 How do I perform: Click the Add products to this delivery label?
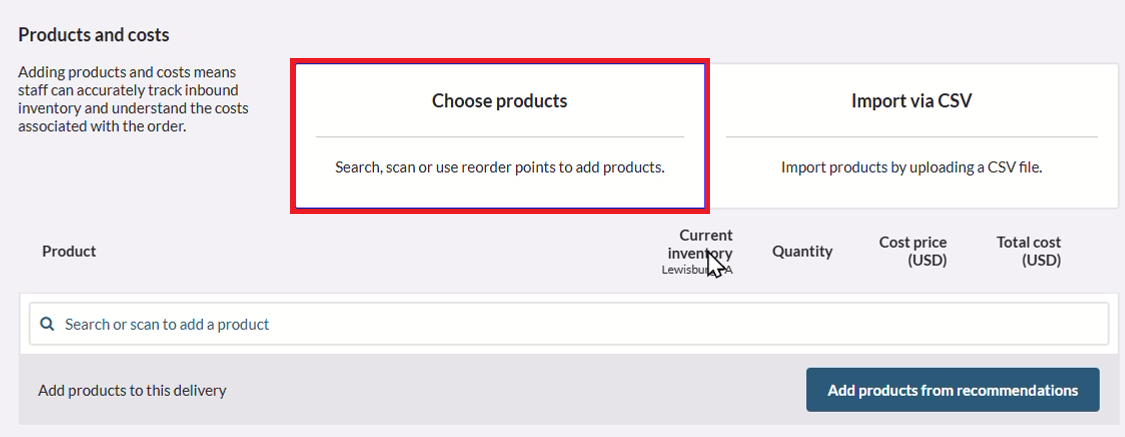click(132, 391)
